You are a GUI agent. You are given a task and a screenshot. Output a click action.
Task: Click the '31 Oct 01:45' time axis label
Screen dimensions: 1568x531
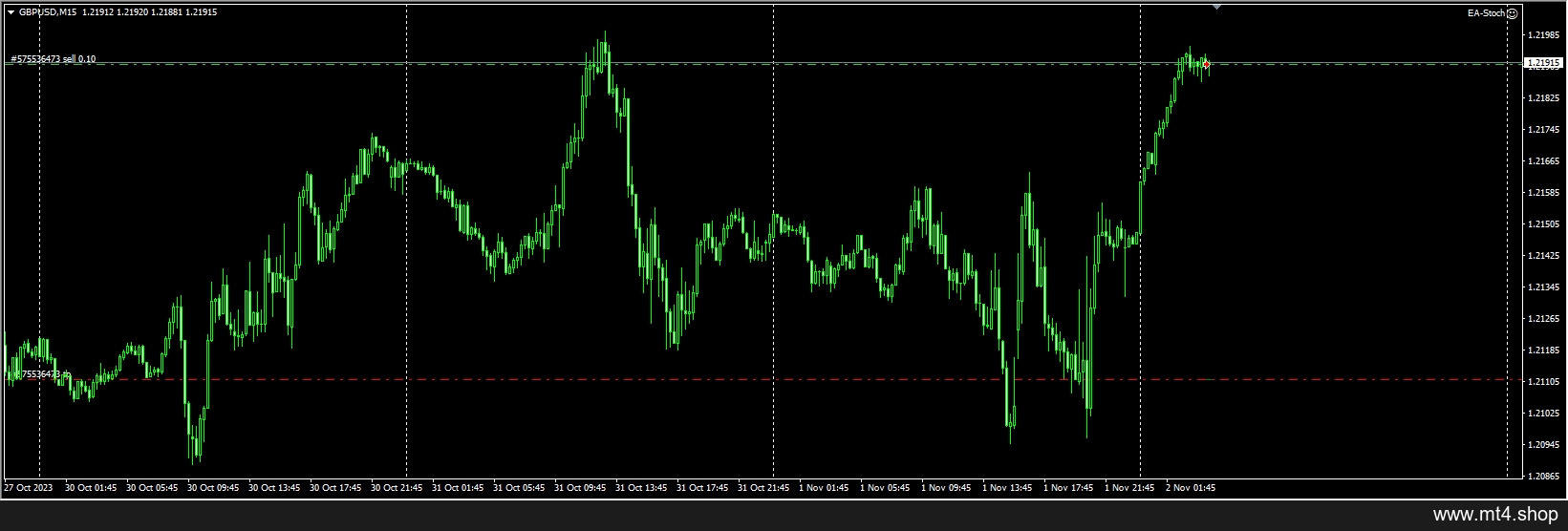click(x=458, y=488)
